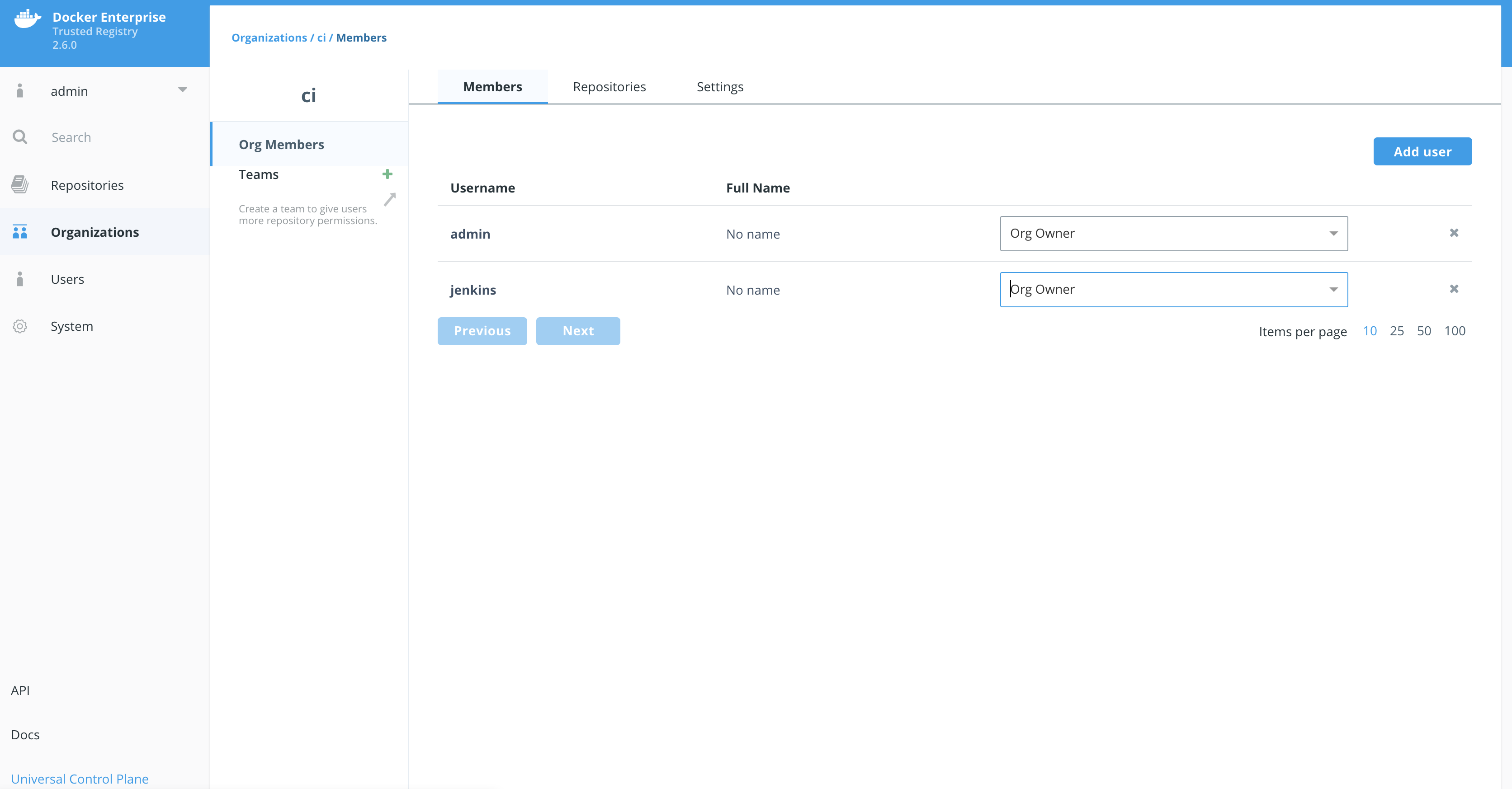This screenshot has width=1512, height=789.
Task: Open the jenkins row Org Owner role dropdown
Action: tap(1173, 289)
